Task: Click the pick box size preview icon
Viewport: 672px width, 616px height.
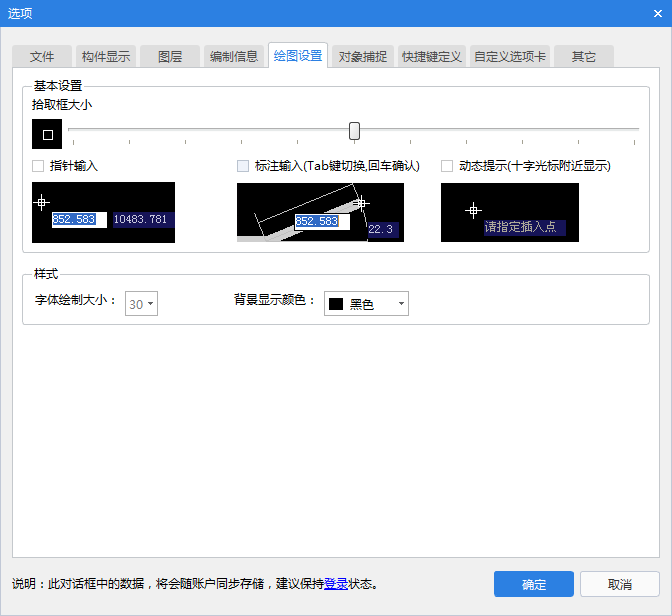Action: 47,134
